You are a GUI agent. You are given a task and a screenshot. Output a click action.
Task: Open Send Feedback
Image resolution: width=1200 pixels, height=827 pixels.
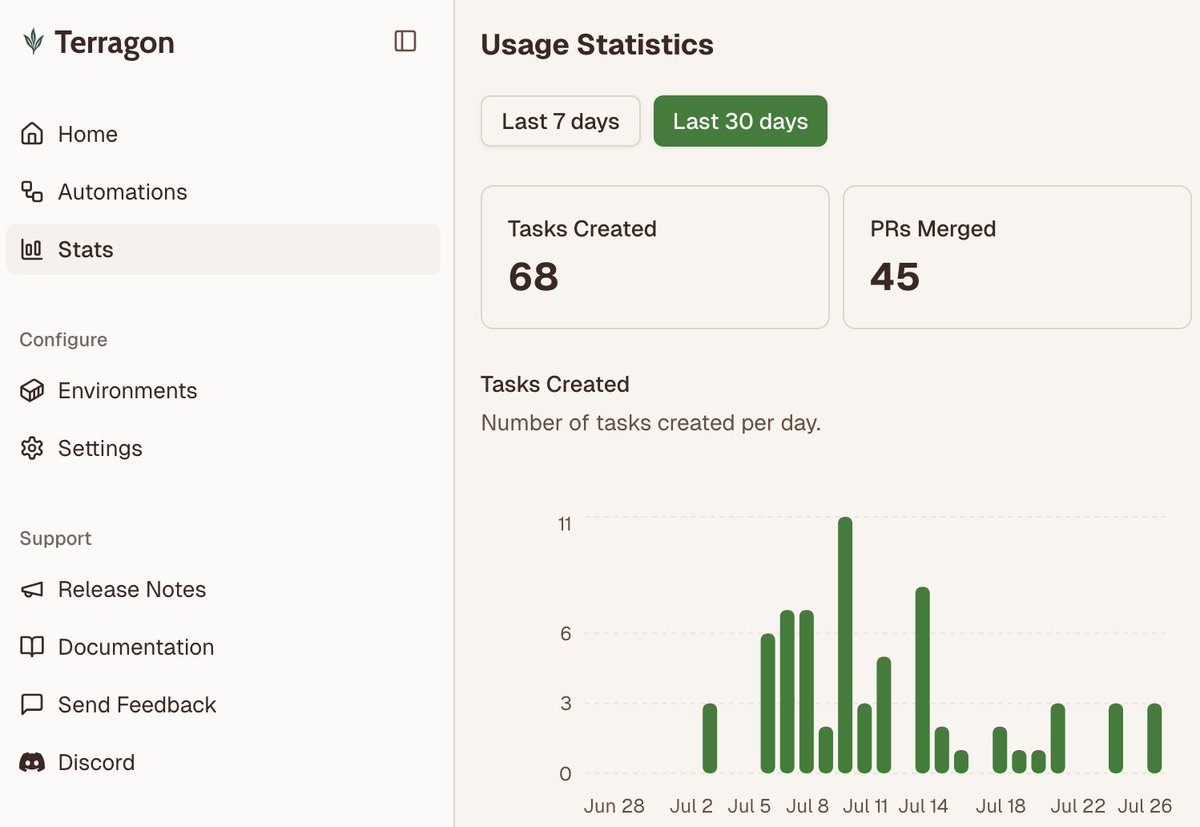(223, 705)
